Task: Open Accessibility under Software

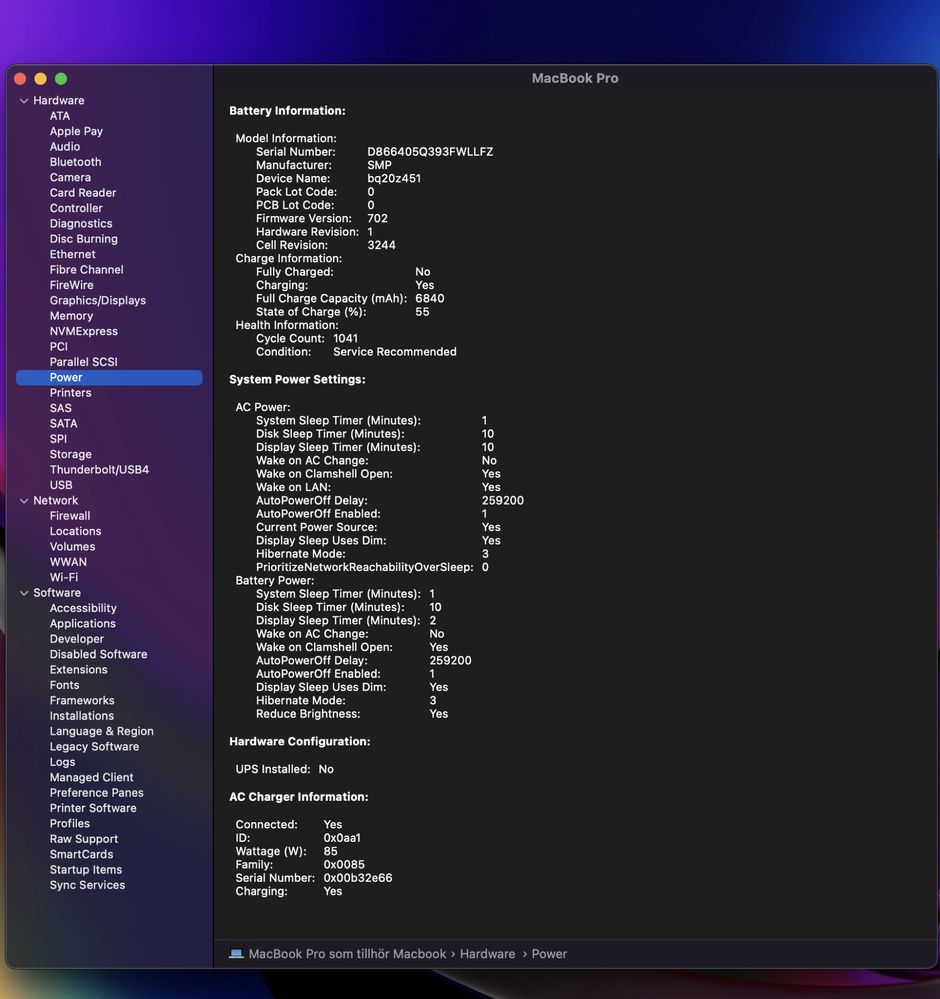Action: (83, 608)
